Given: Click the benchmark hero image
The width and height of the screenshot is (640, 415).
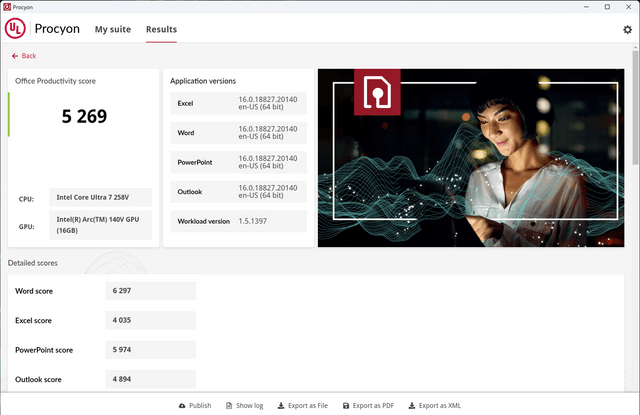Looking at the screenshot, I should pos(471,158).
